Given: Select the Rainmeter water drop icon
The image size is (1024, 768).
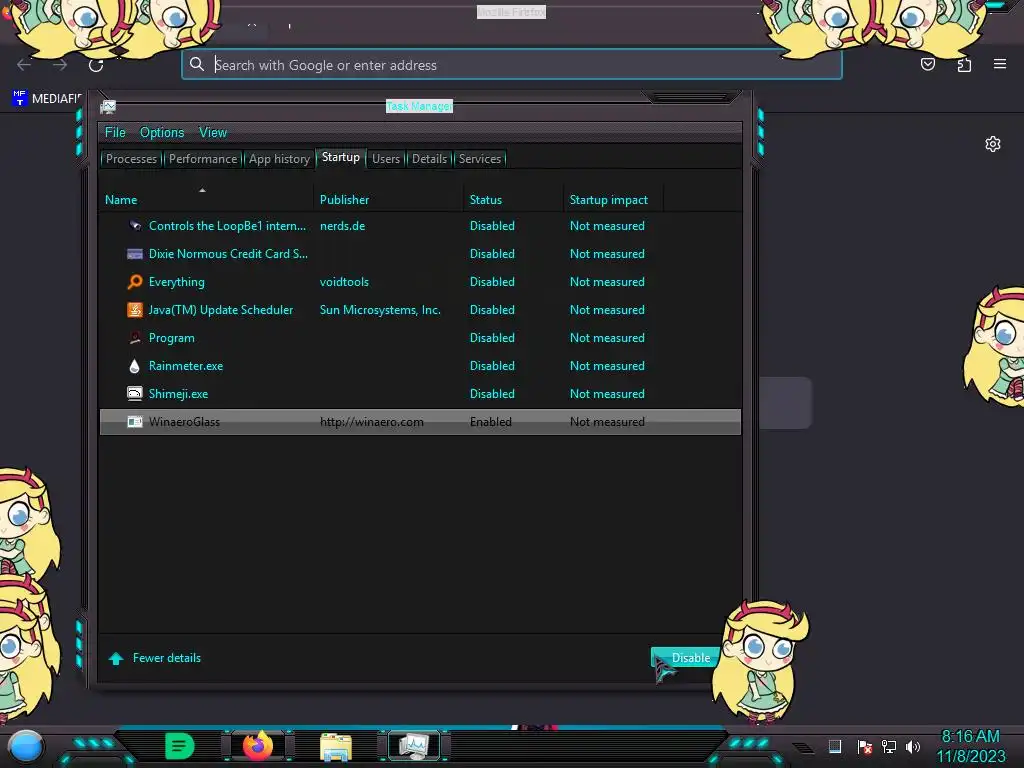Looking at the screenshot, I should (x=135, y=366).
